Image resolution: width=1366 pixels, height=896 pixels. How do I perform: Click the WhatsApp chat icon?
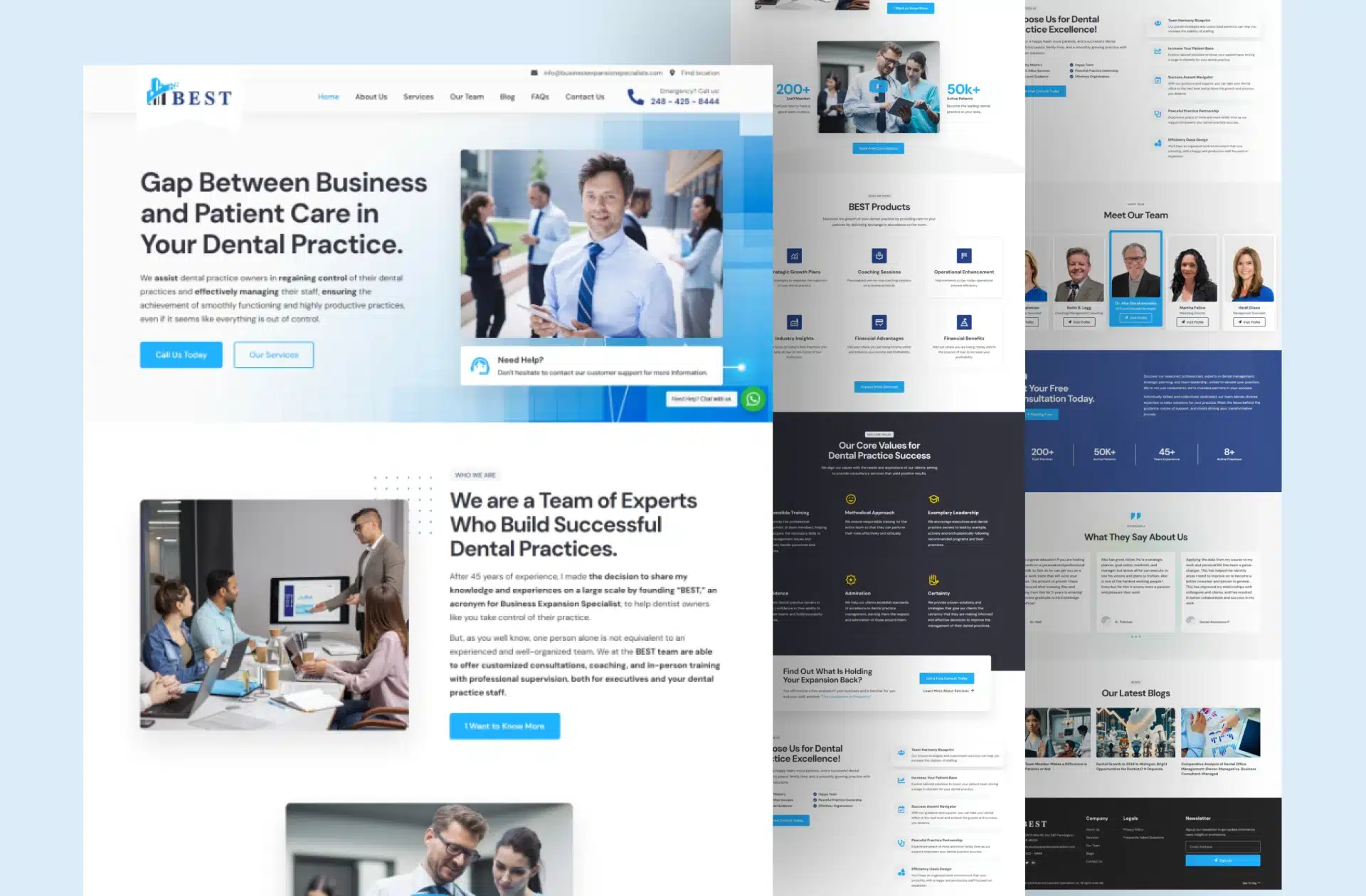click(751, 398)
